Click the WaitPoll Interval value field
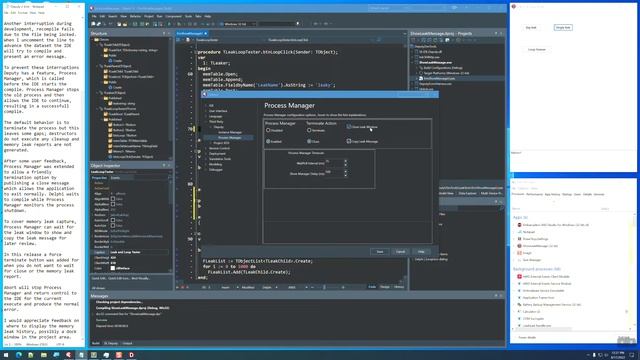Image resolution: width=640 pixels, height=360 pixels. click(x=335, y=162)
